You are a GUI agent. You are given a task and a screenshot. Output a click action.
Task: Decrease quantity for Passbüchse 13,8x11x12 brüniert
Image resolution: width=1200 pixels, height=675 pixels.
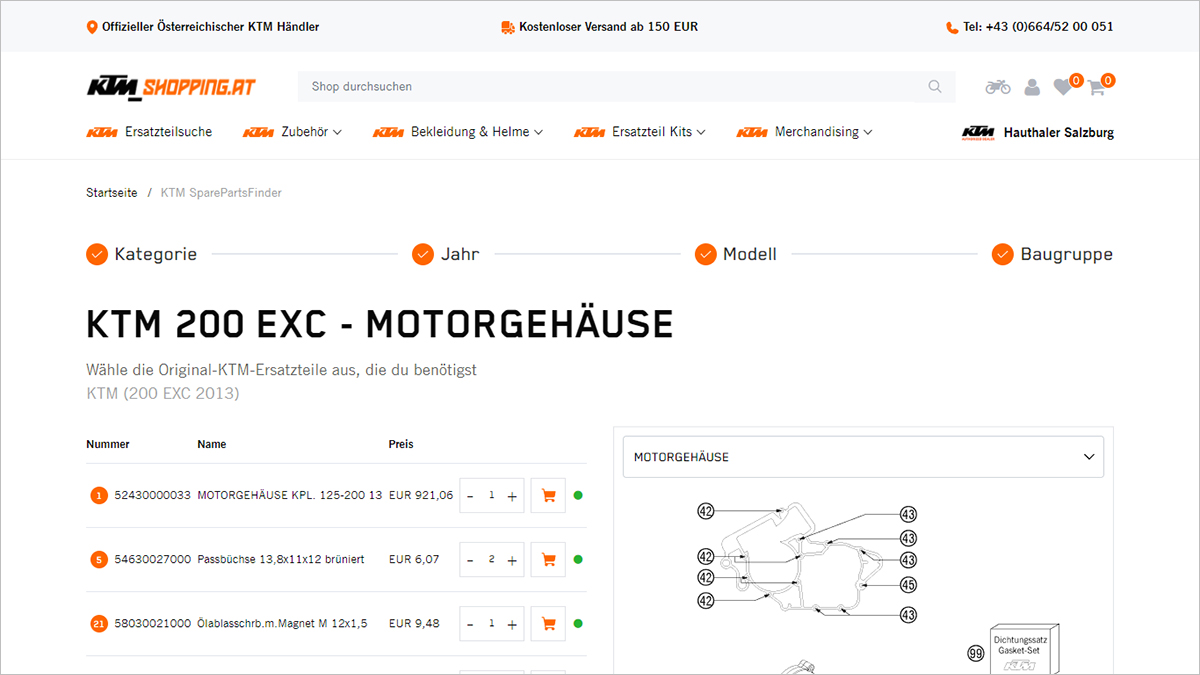coord(470,560)
